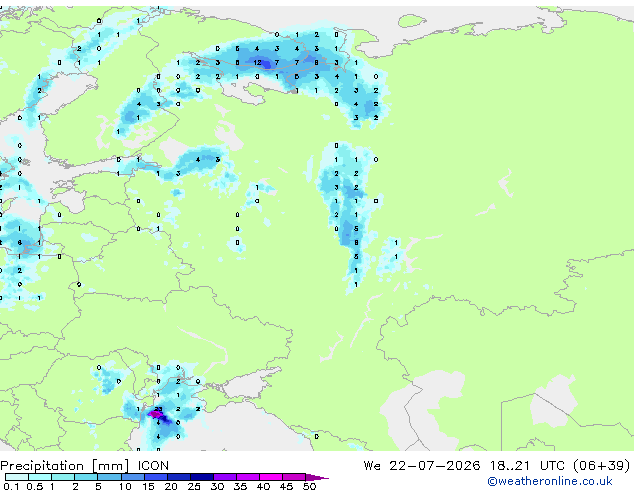The width and height of the screenshot is (634, 490).
Task: Pick the 10–15 mm legend color box
Action: click(x=132, y=477)
